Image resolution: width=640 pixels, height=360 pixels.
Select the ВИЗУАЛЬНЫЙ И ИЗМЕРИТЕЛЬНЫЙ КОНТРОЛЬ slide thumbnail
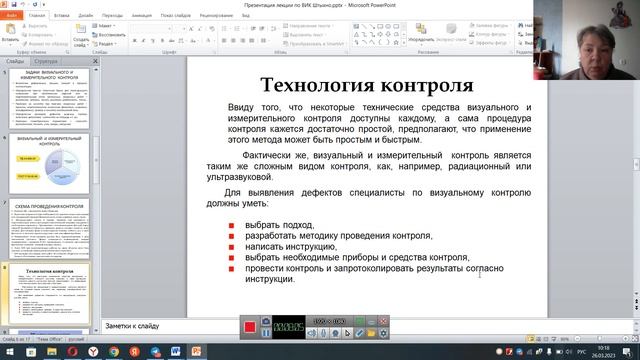tap(49, 164)
